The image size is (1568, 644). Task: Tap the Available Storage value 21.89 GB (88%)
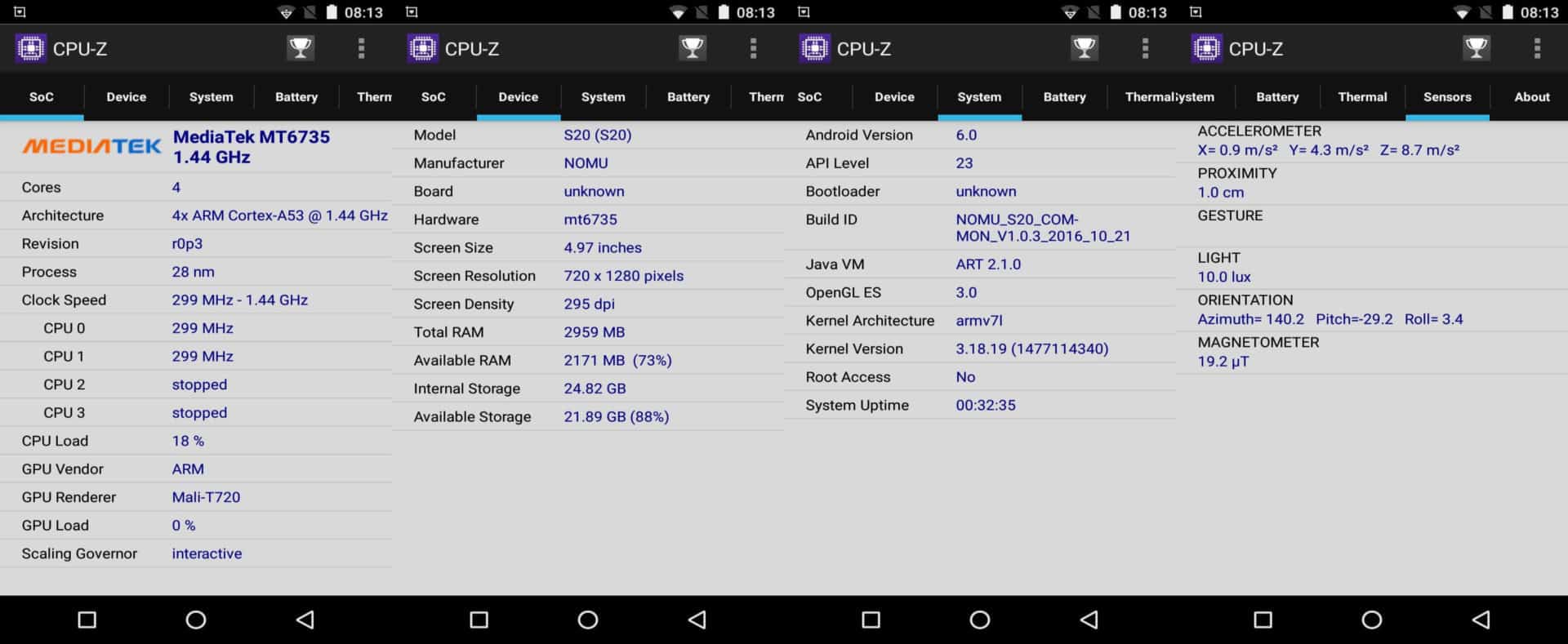pyautogui.click(x=616, y=416)
